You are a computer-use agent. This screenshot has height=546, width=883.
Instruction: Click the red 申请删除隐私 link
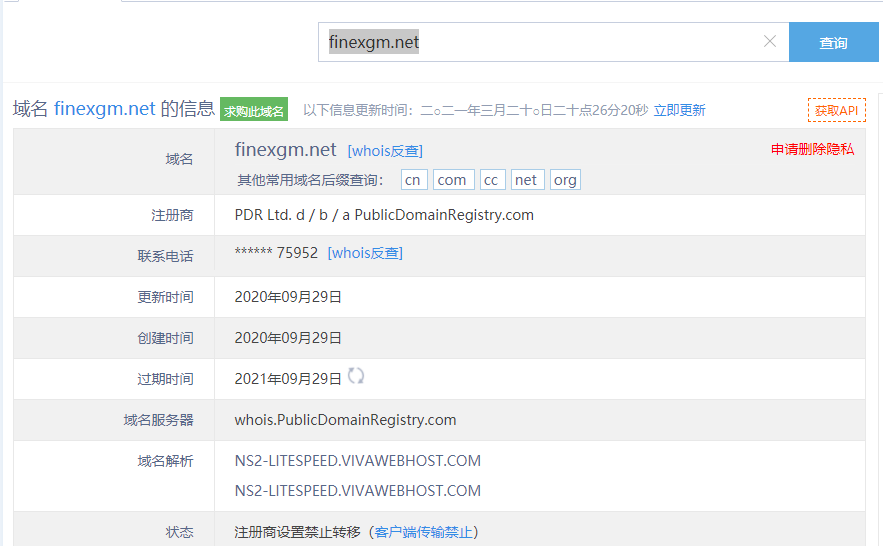(x=812, y=149)
